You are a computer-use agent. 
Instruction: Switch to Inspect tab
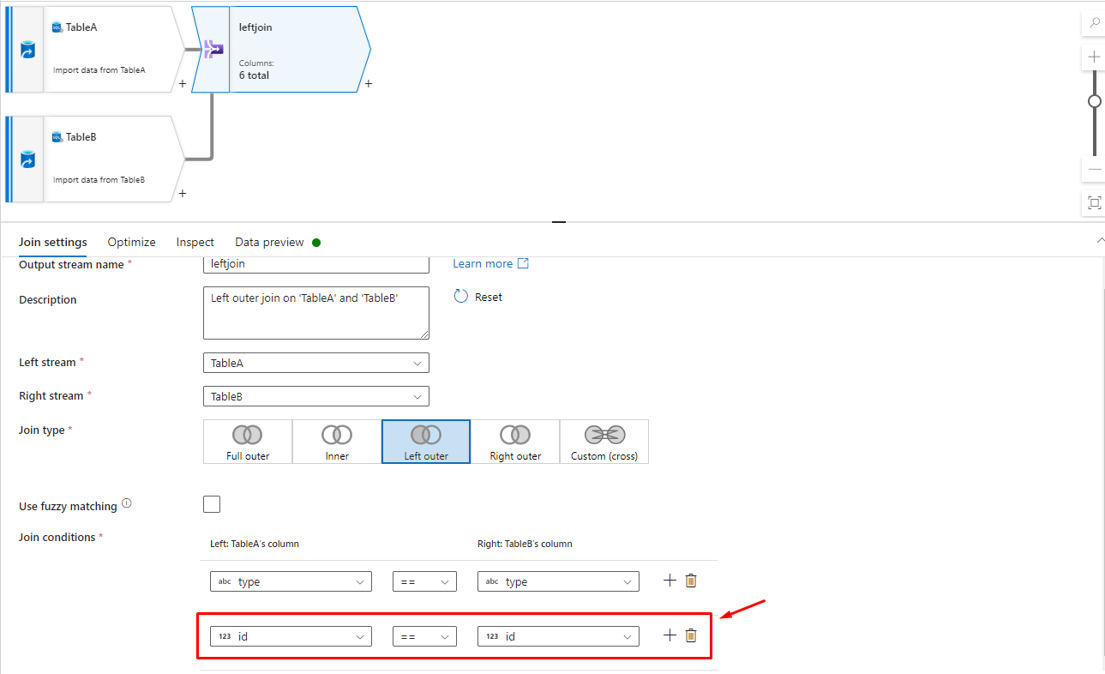point(195,242)
